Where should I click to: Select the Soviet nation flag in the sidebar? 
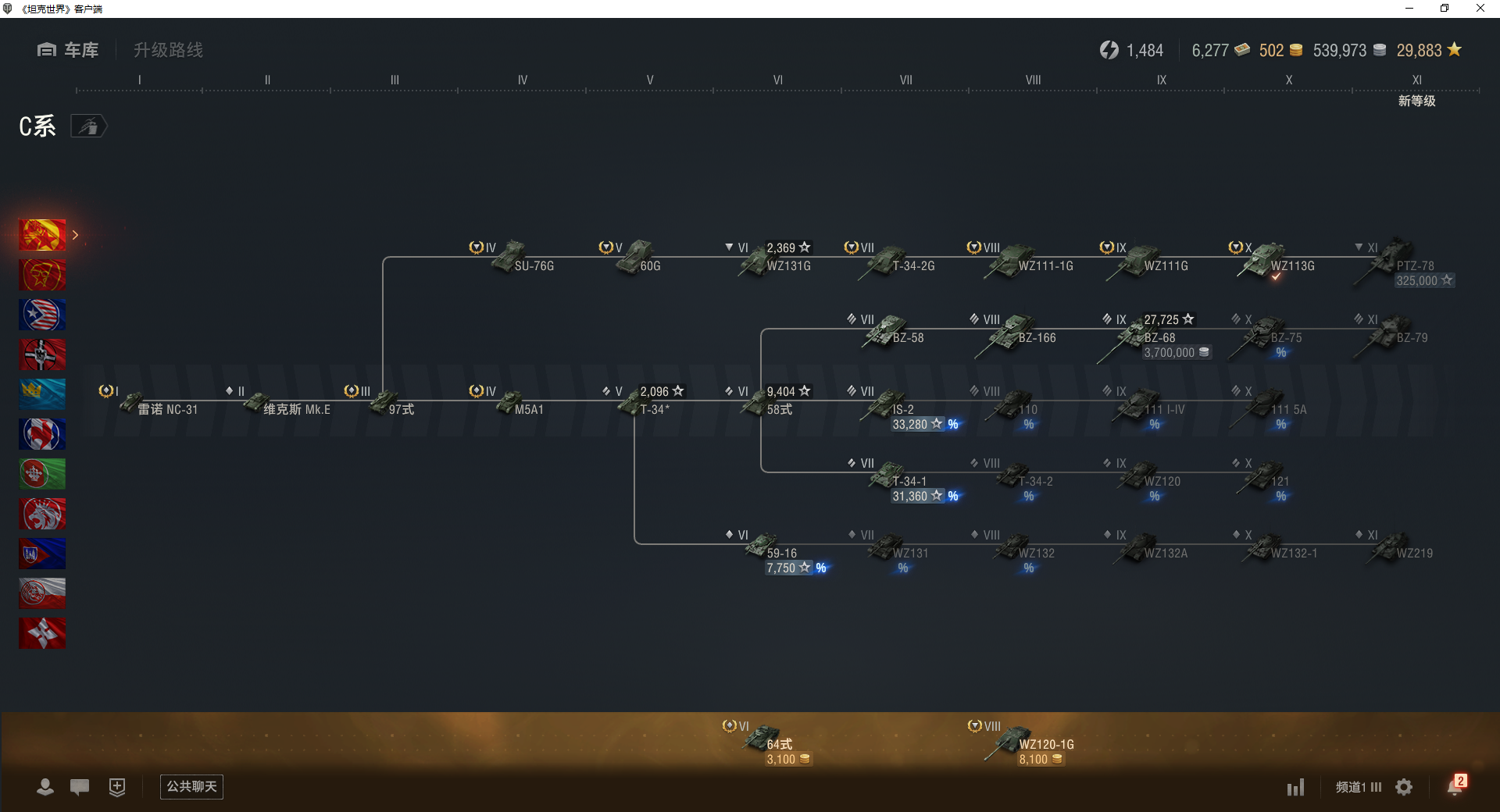pyautogui.click(x=42, y=275)
